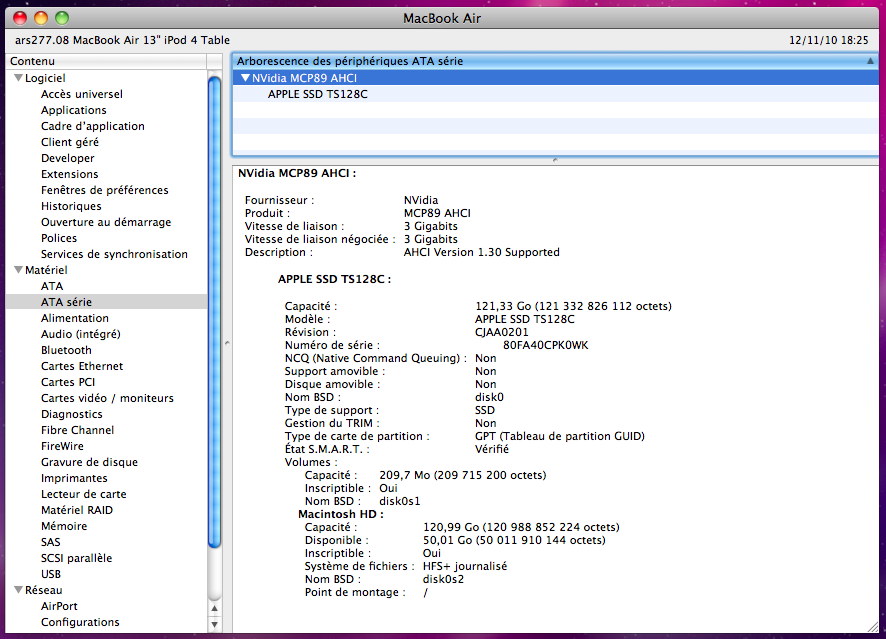Click the sidebar scroll up arrow
This screenshot has width=886, height=639.
point(215,608)
